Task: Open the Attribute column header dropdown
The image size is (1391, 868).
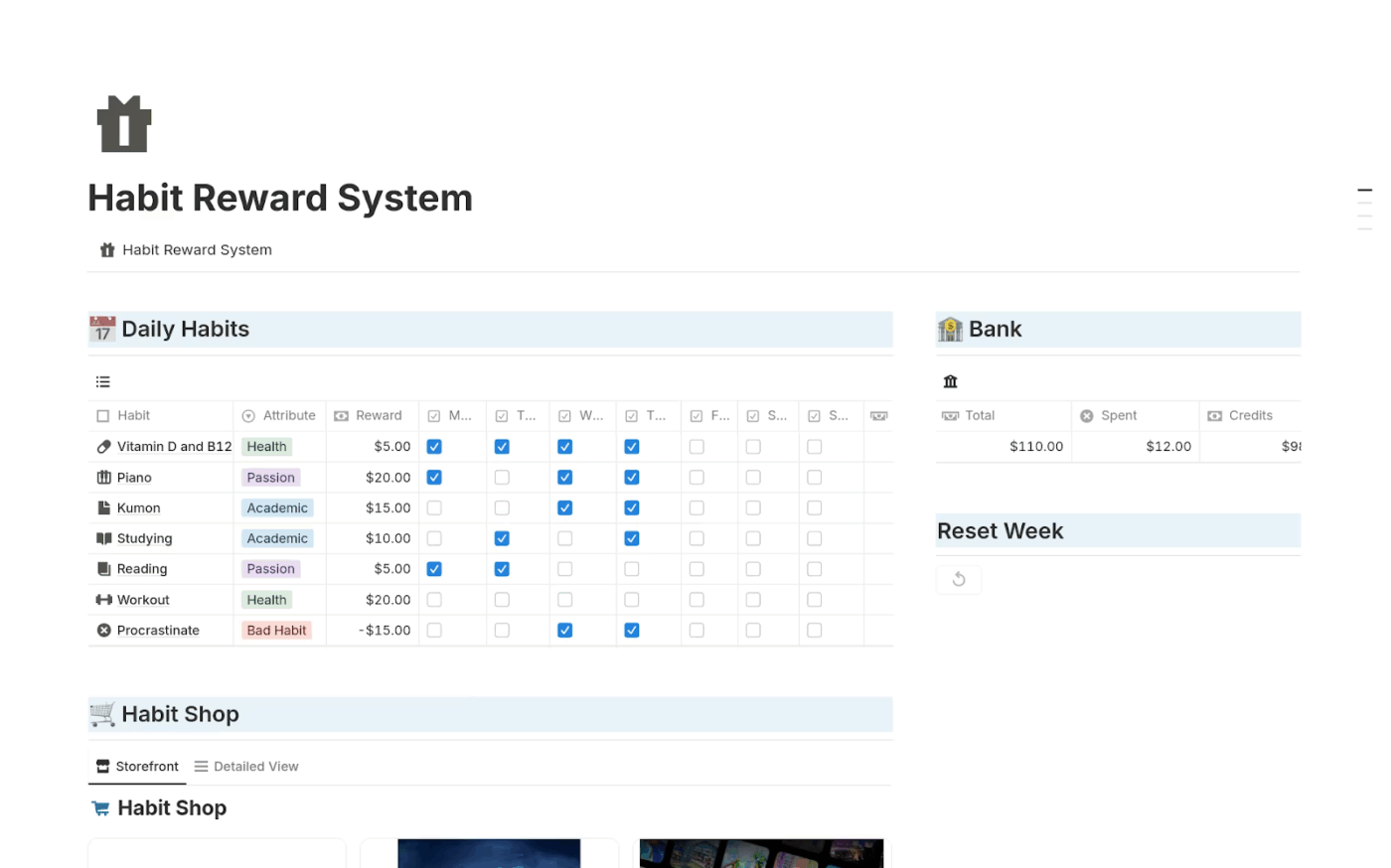Action: click(x=279, y=415)
